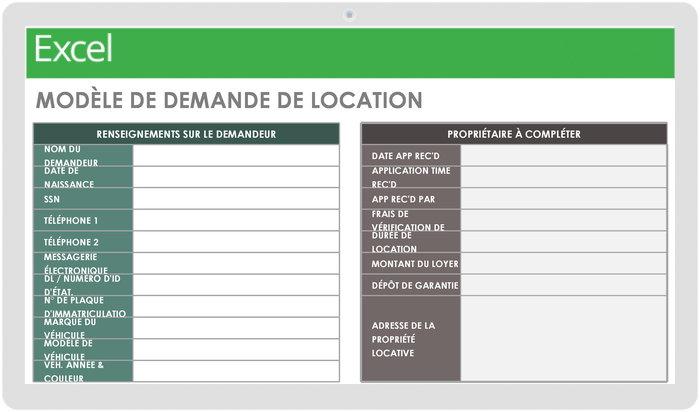Click the 'SSN' label cell

tap(83, 199)
